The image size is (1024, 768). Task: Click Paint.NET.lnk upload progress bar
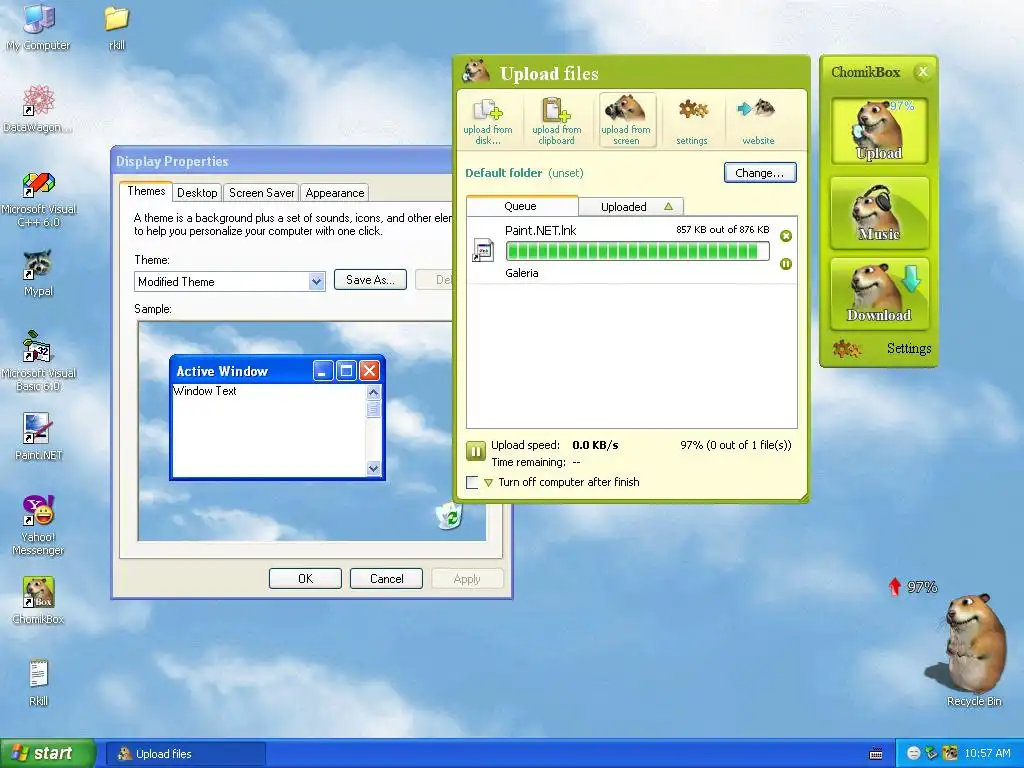coord(637,251)
